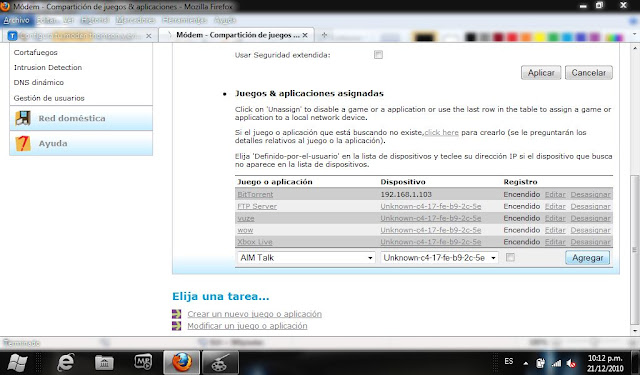Show hidden tray icons arrow
640x375 pixels.
pos(526,363)
